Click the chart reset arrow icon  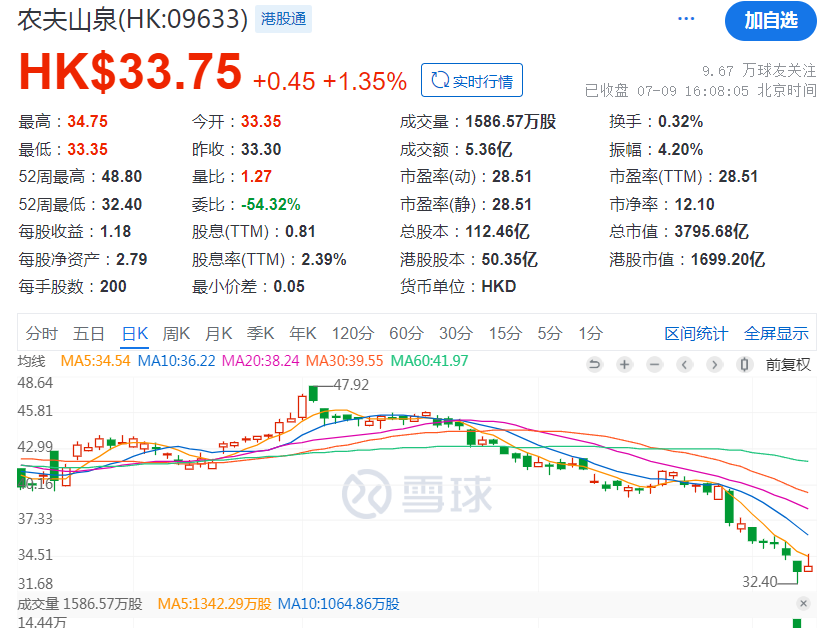[594, 364]
